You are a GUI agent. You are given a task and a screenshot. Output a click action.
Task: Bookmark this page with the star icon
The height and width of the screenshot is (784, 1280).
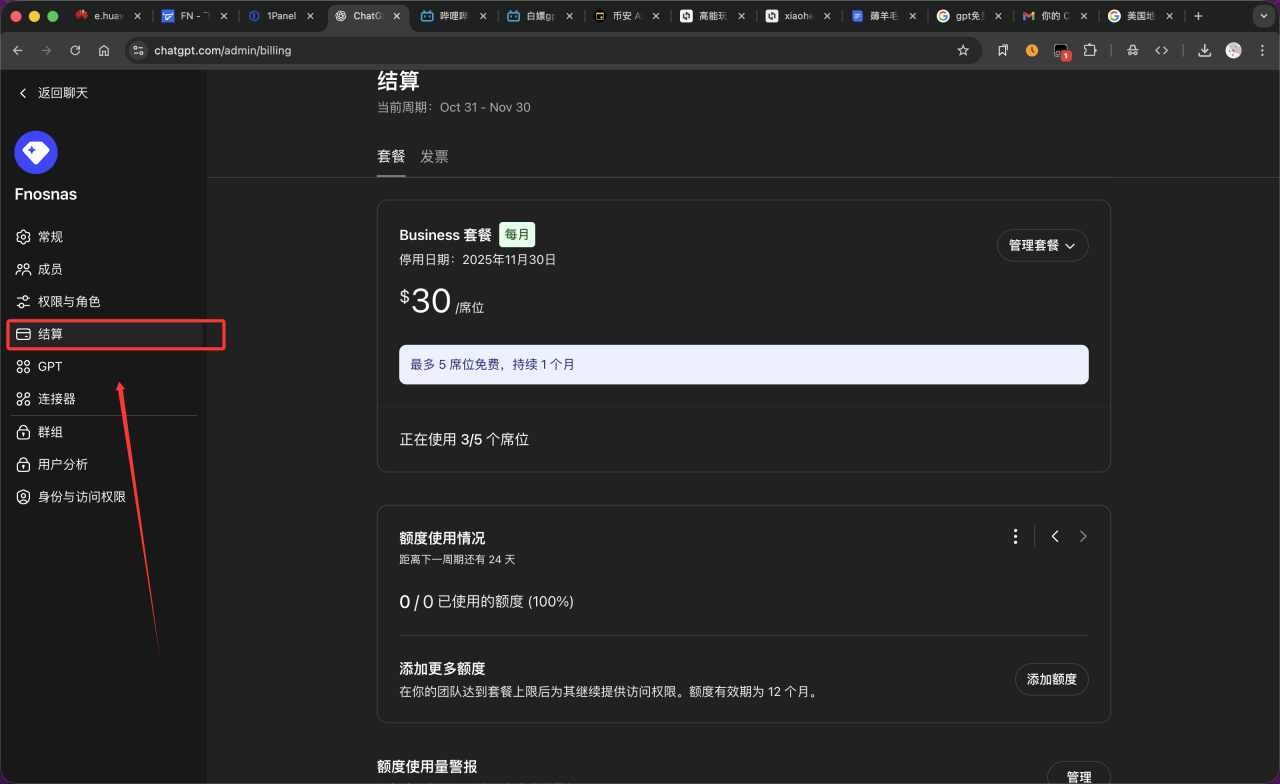pos(963,50)
